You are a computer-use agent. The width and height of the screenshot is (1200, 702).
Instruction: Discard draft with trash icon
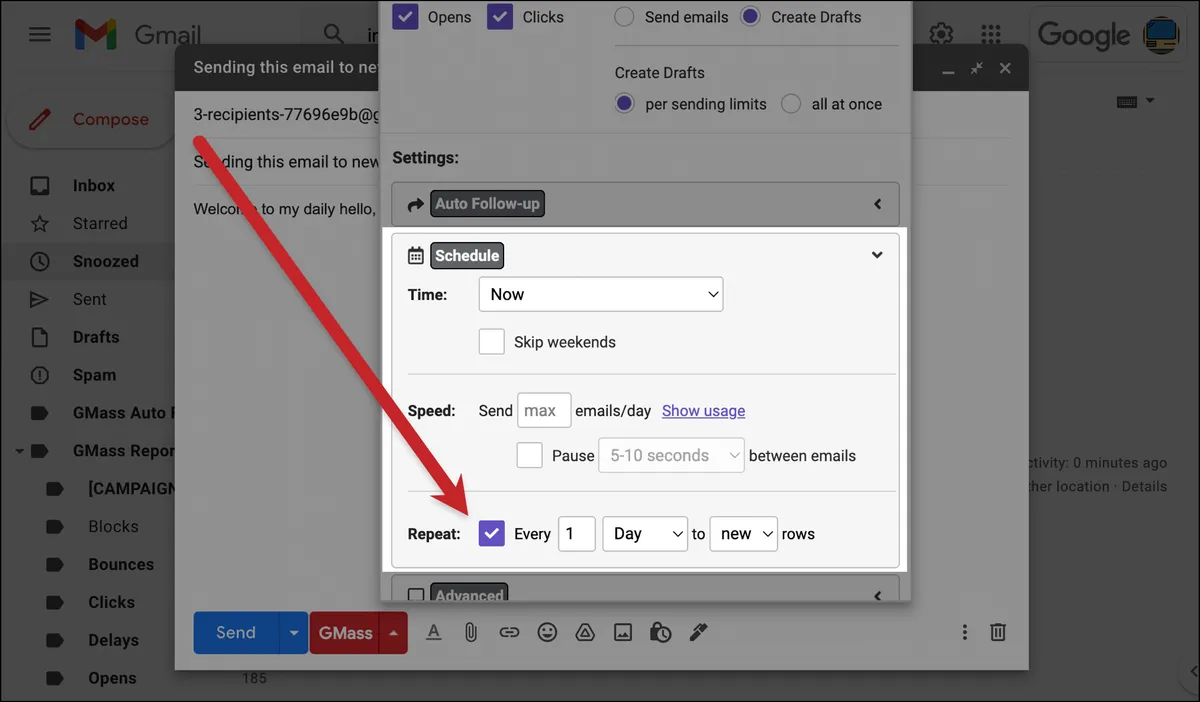click(x=998, y=632)
